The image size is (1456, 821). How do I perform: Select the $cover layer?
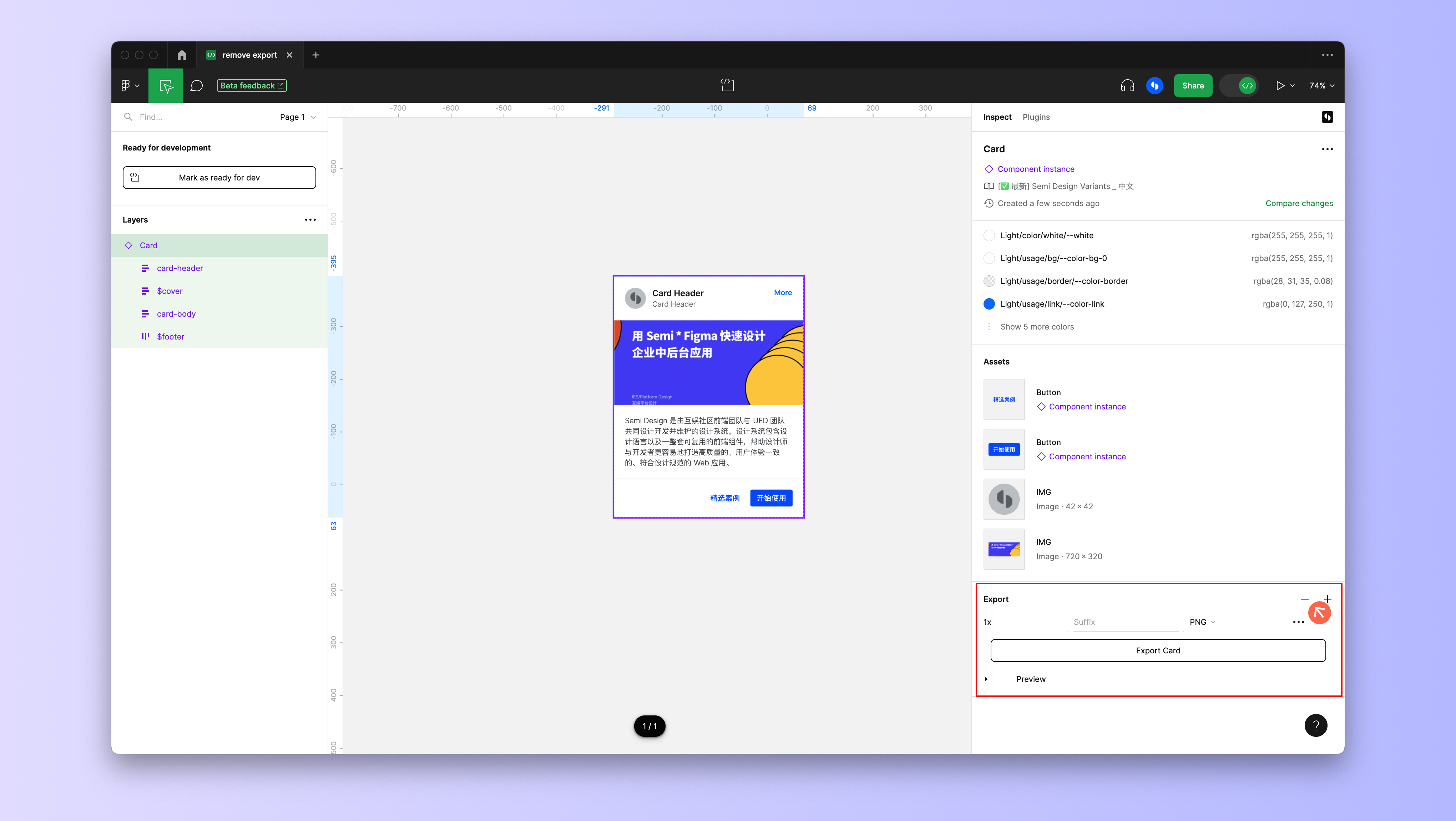tap(219, 291)
